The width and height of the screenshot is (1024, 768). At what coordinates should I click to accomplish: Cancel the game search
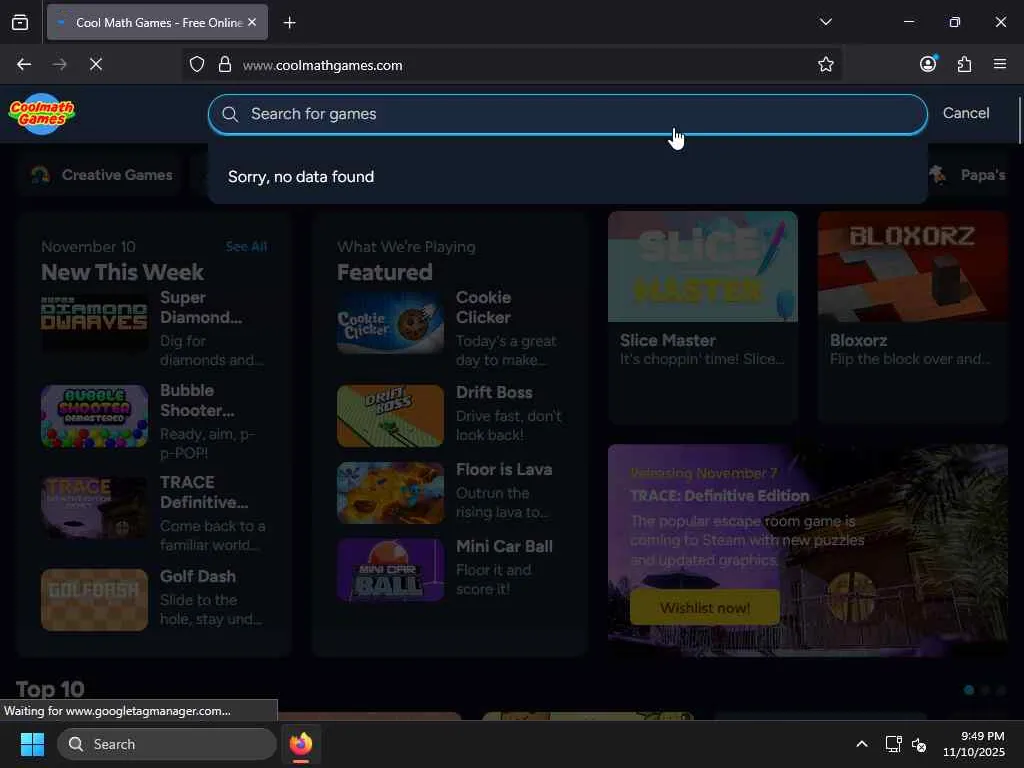point(965,113)
